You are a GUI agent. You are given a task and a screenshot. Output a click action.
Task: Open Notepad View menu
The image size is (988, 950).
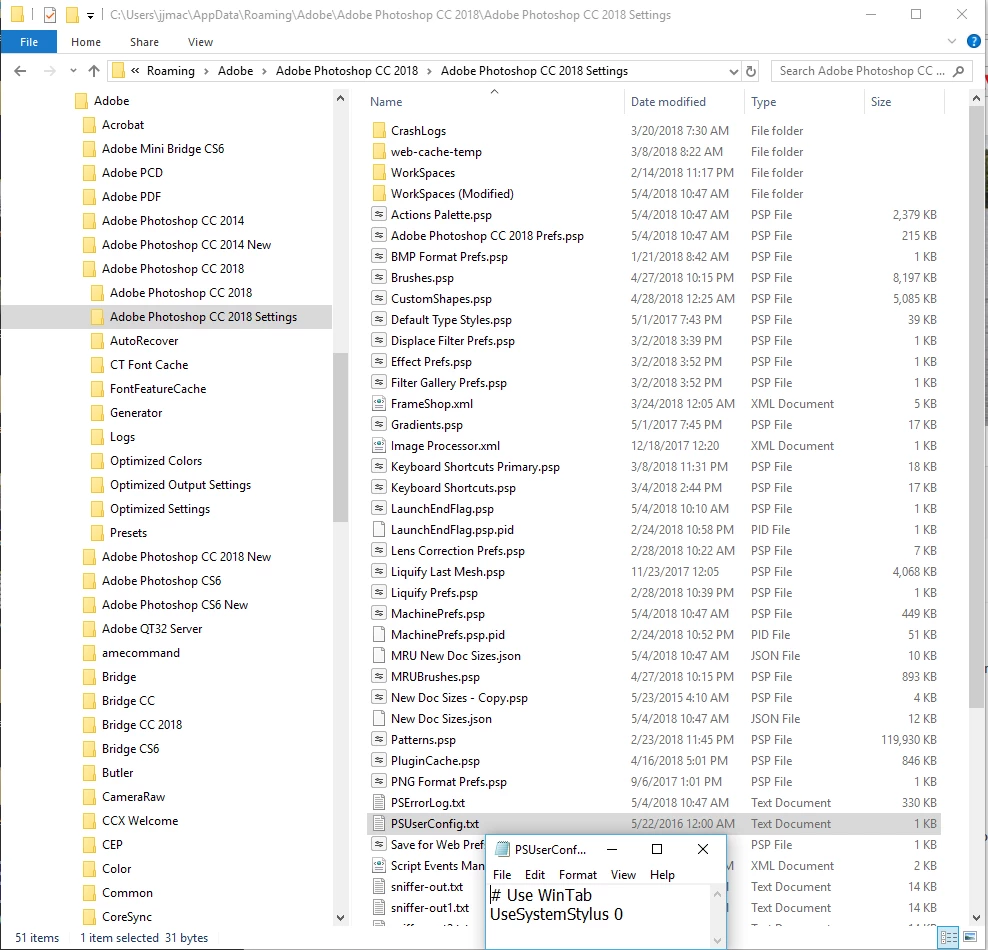point(623,875)
